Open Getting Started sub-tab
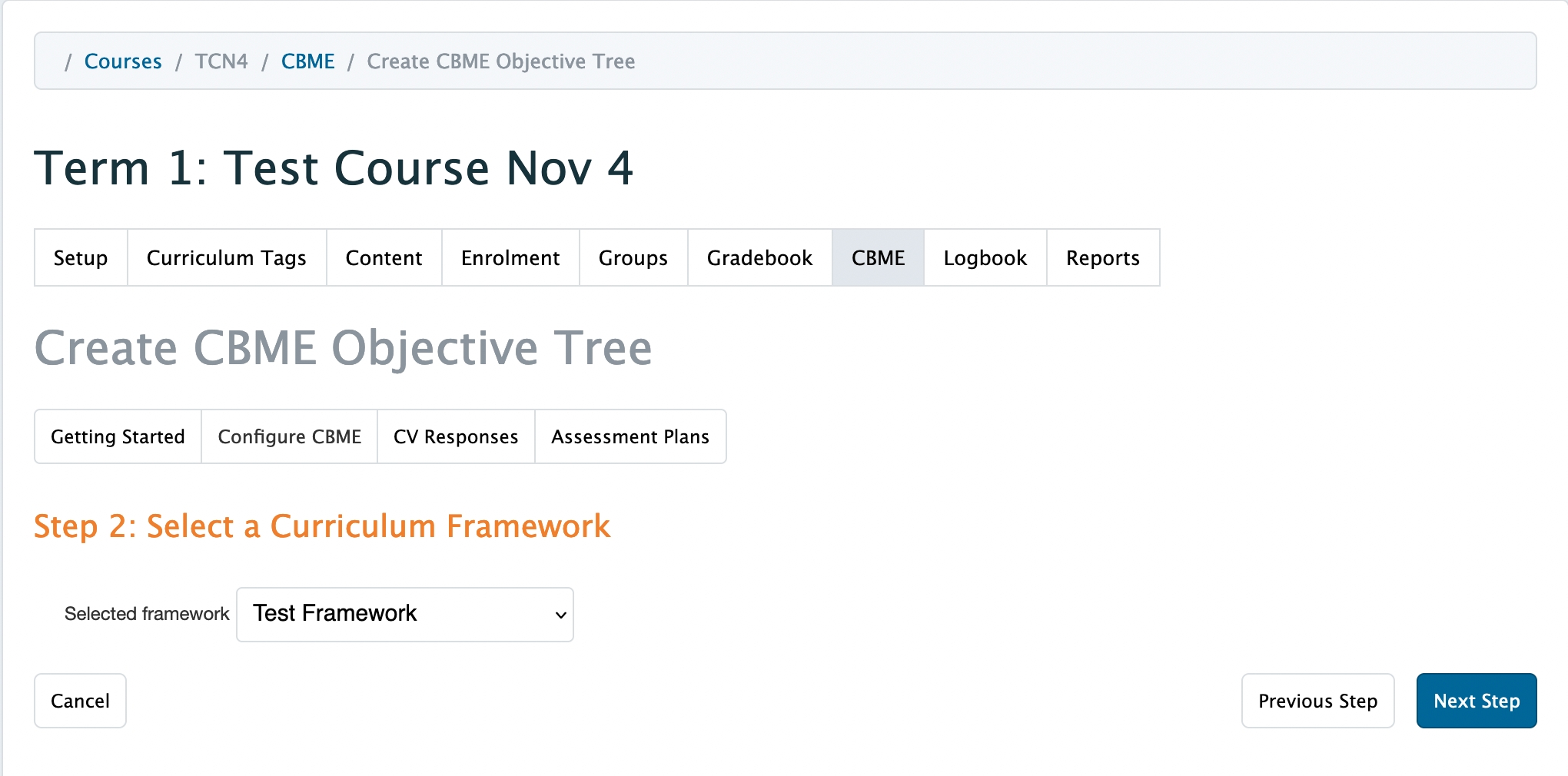1568x776 pixels. coord(118,436)
